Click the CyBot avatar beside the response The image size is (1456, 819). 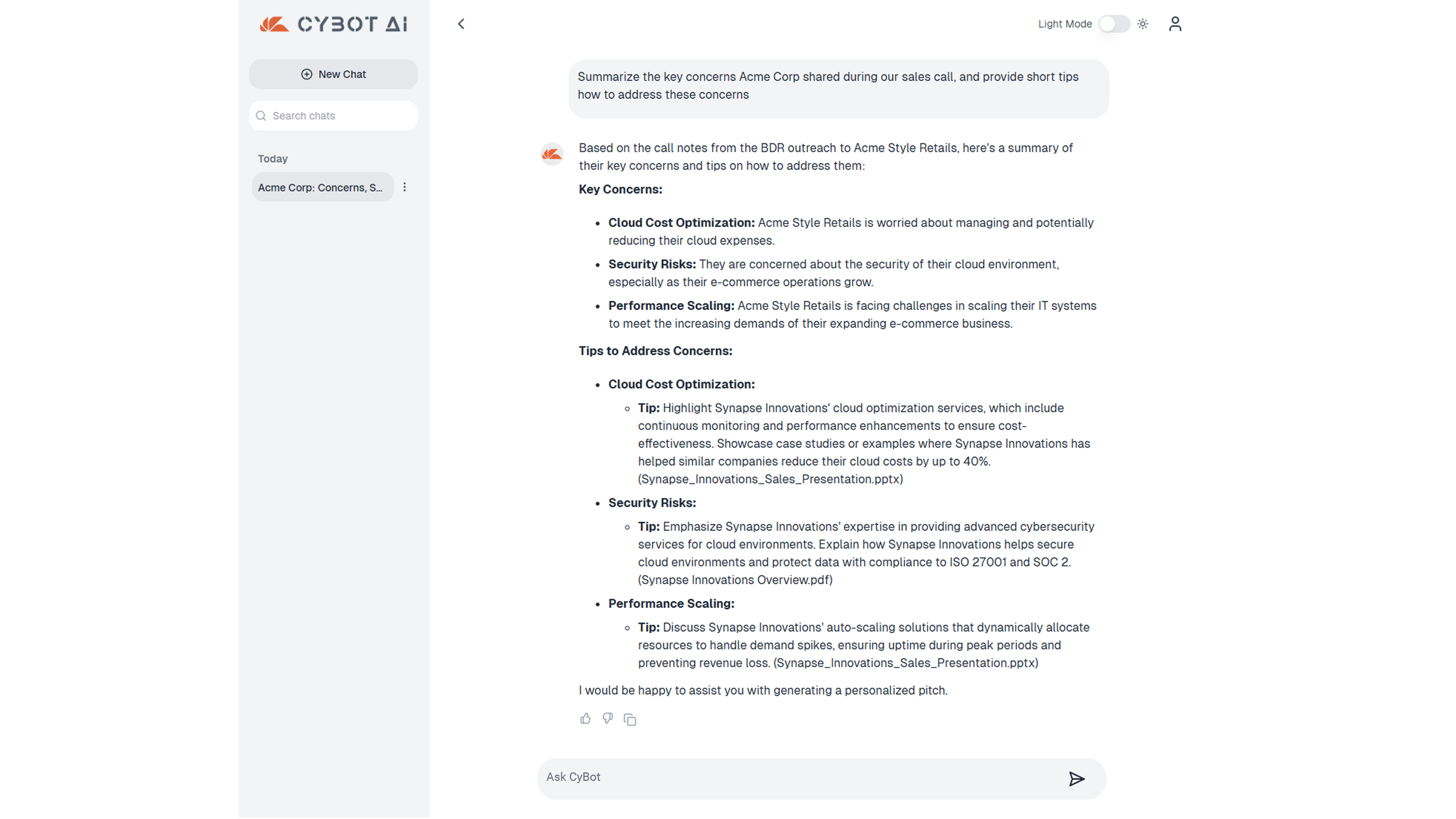coord(552,154)
